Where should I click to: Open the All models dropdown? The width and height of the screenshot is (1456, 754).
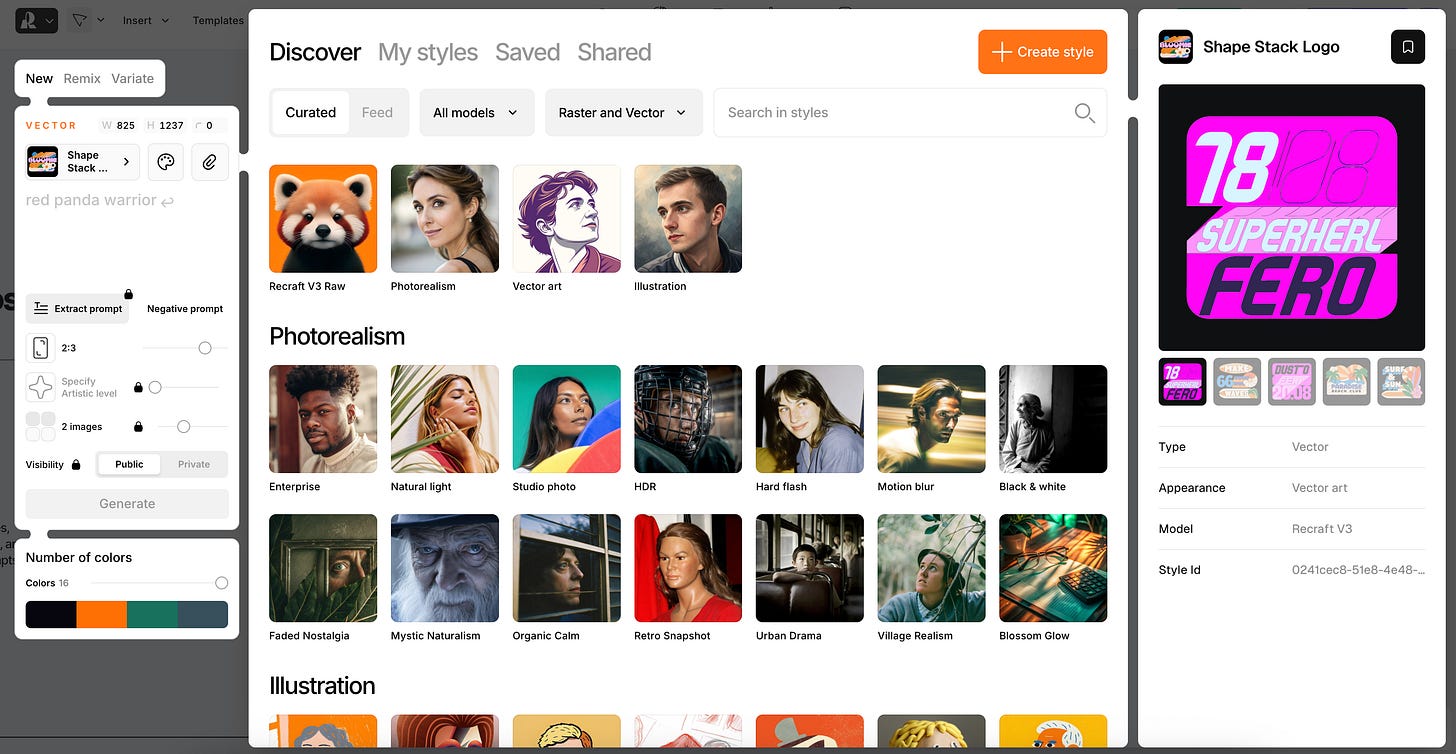pos(476,113)
